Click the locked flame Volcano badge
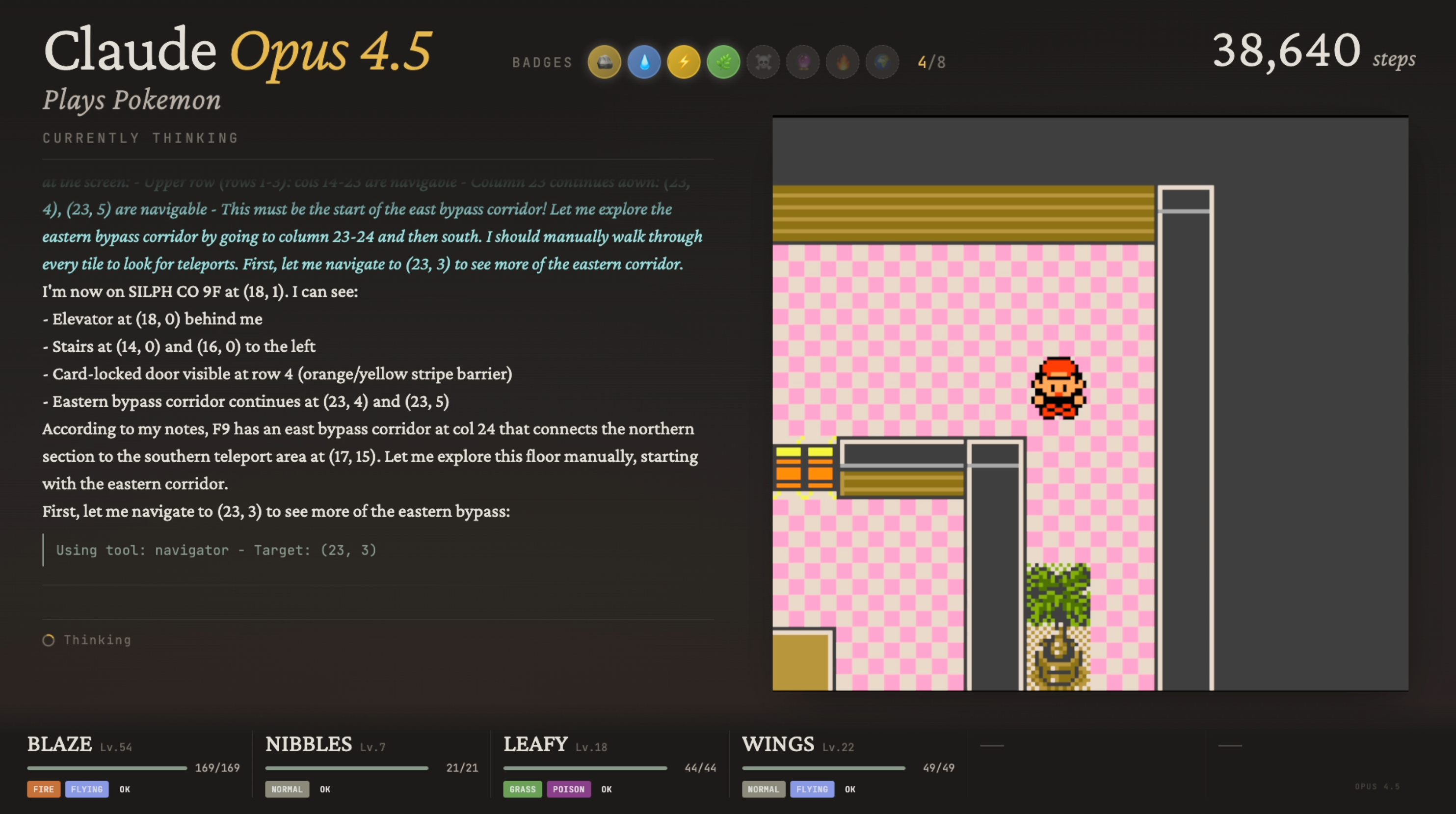Screen dimensions: 1456x814 pyautogui.click(x=842, y=62)
